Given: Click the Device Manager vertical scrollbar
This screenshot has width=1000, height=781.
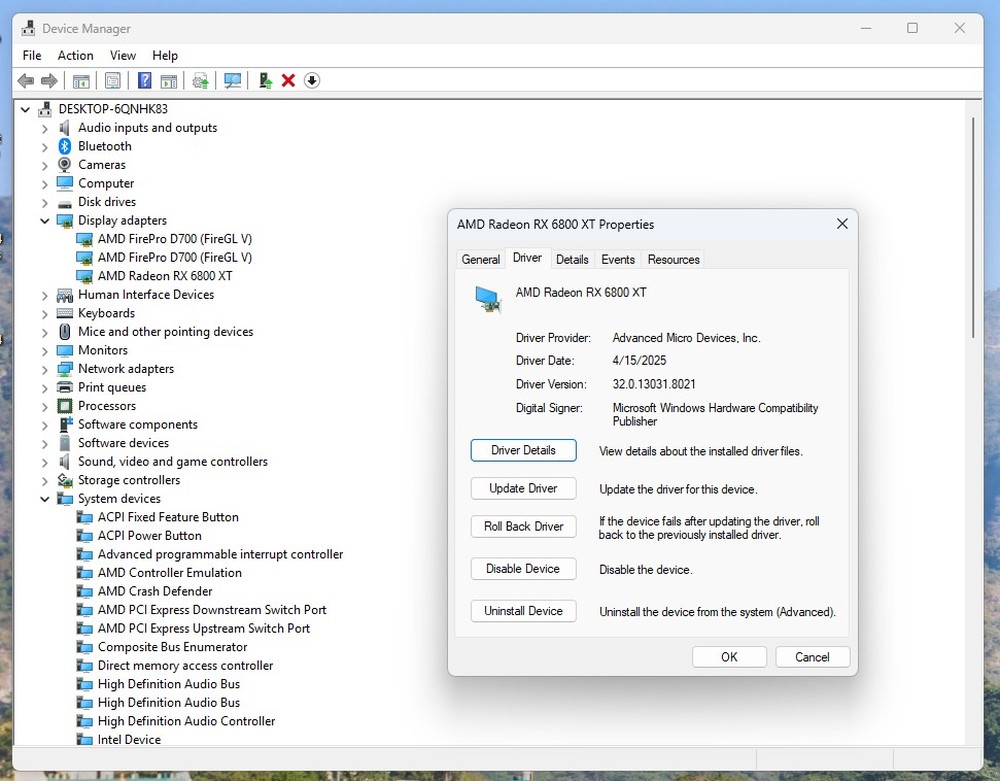Looking at the screenshot, I should (973, 228).
